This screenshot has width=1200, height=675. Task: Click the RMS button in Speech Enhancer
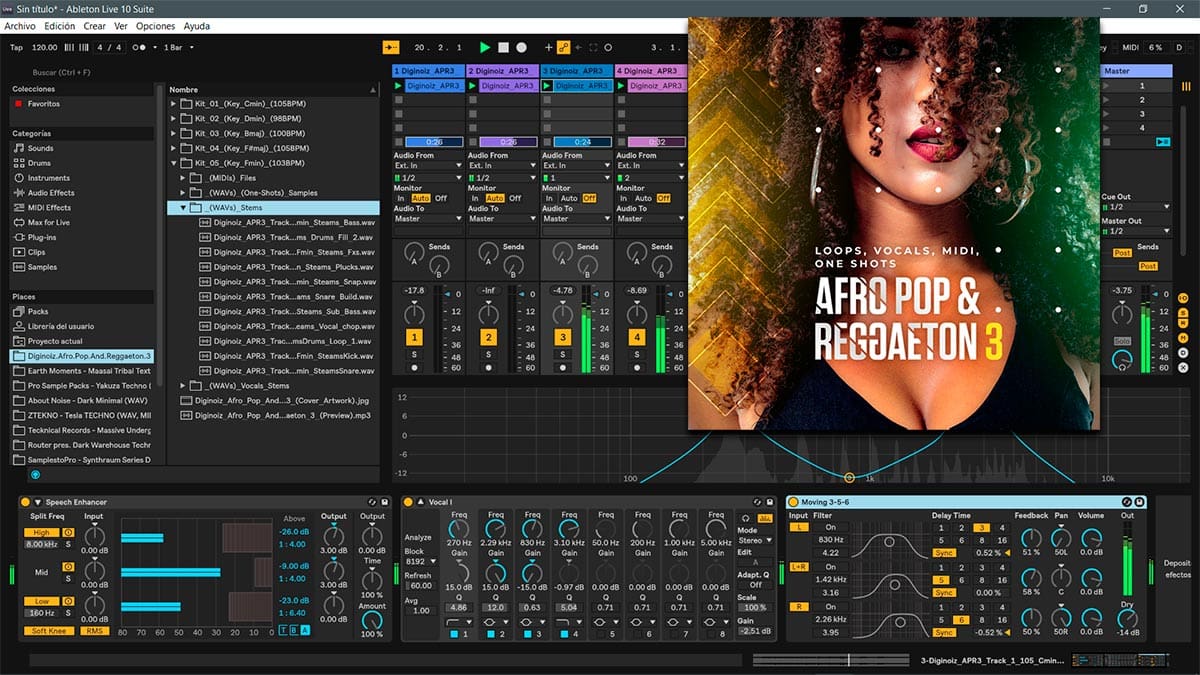96,631
